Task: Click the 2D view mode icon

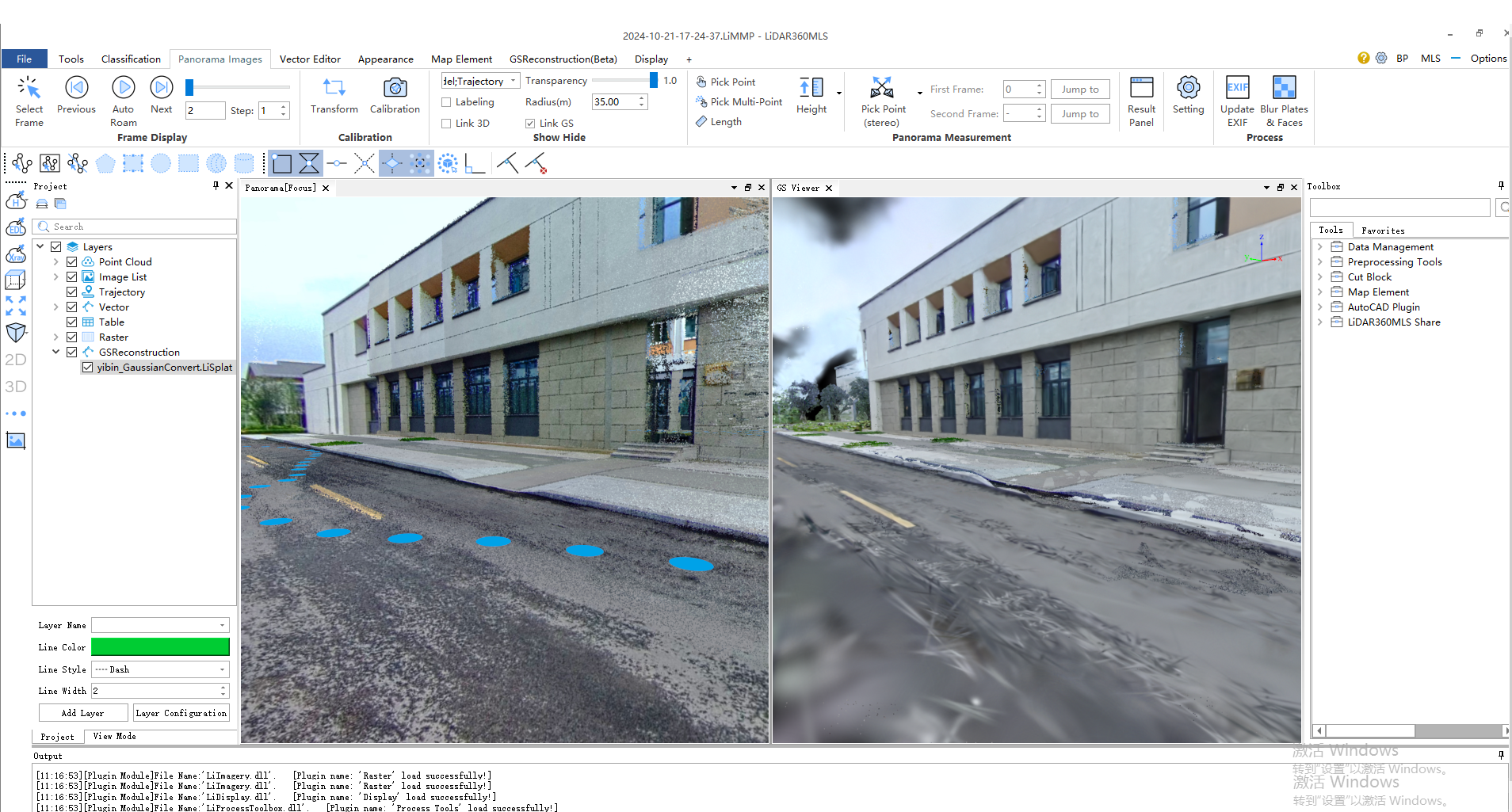Action: coord(16,360)
